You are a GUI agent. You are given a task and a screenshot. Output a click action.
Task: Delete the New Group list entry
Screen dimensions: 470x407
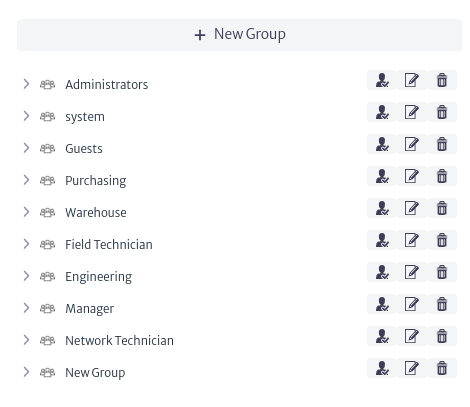coord(442,368)
